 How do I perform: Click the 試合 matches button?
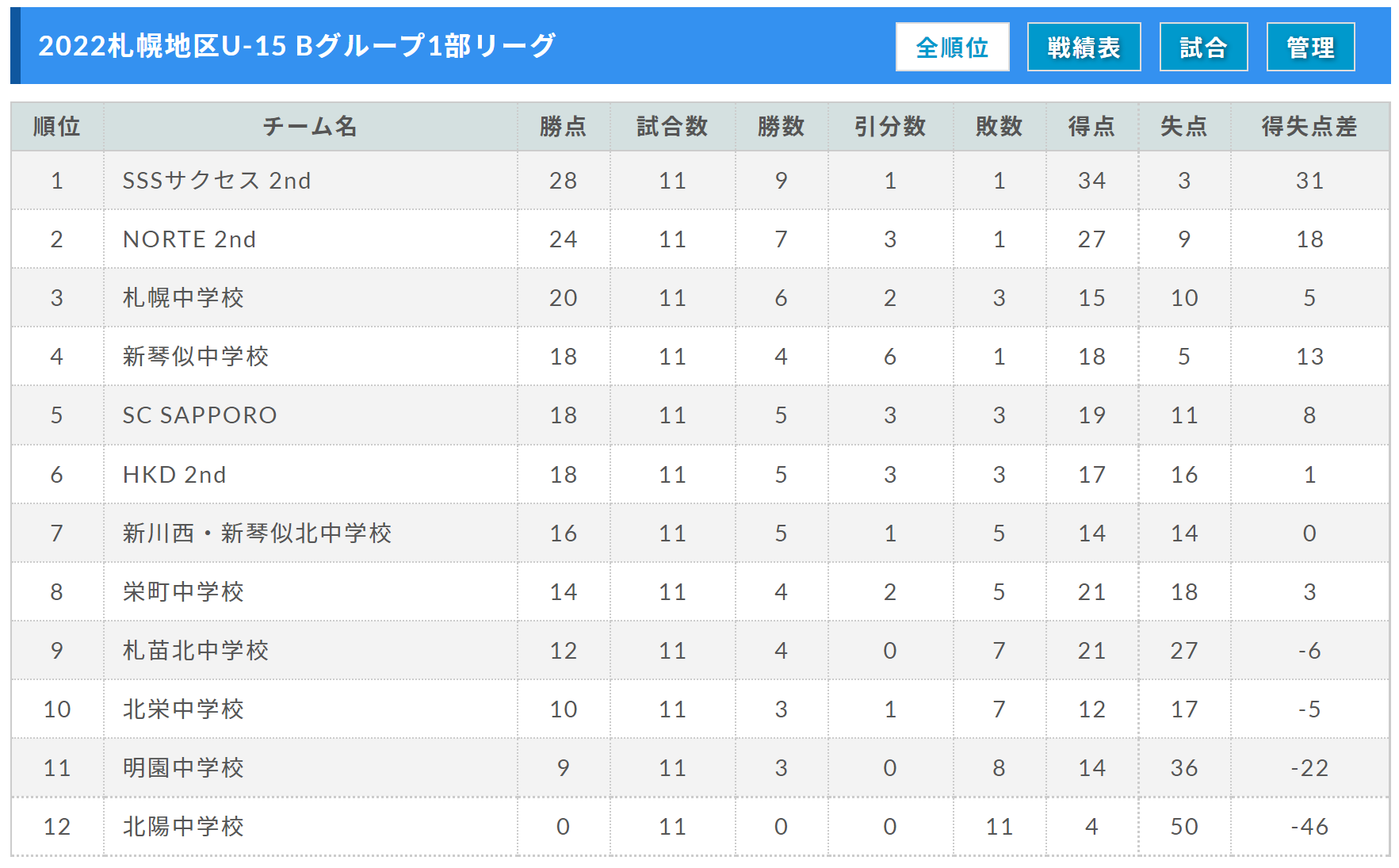(x=1203, y=48)
